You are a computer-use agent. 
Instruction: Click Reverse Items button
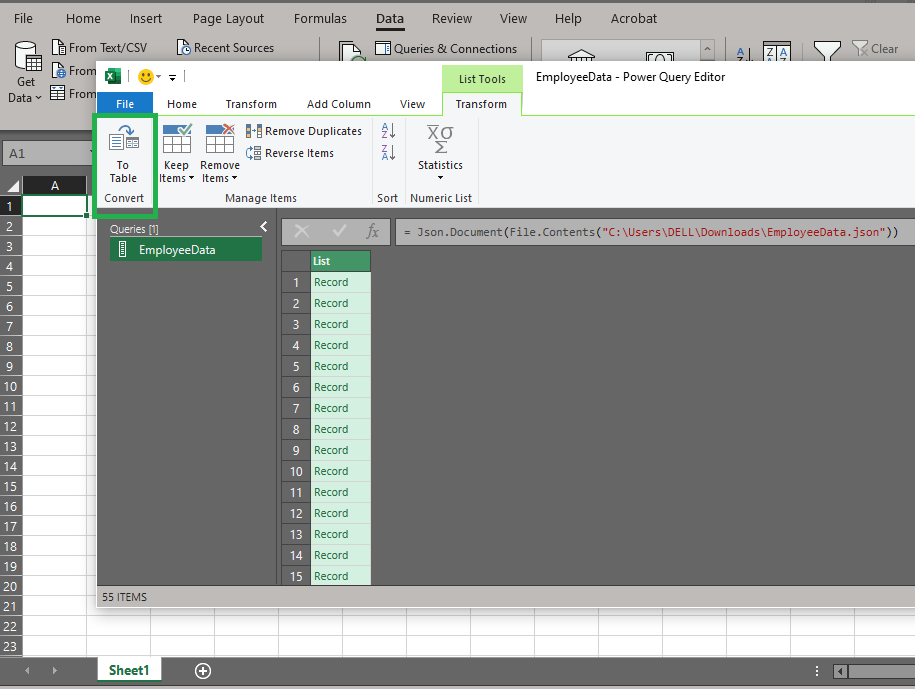pos(290,153)
